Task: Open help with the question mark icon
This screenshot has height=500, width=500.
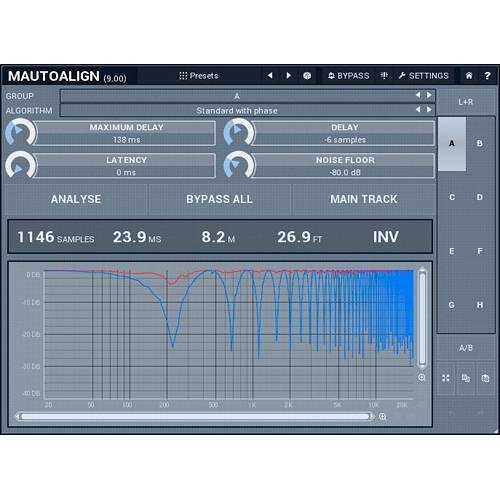Action: click(x=487, y=76)
